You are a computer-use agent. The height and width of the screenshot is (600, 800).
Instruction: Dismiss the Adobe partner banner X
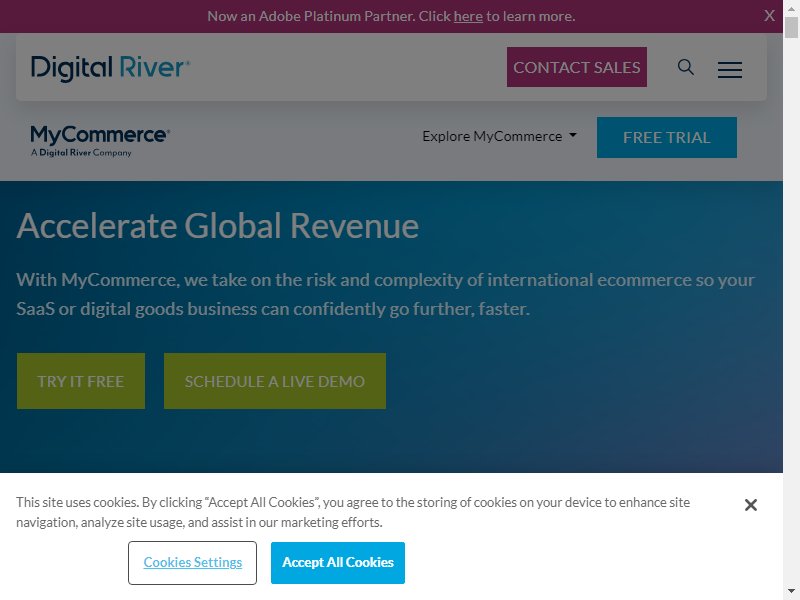click(x=769, y=16)
